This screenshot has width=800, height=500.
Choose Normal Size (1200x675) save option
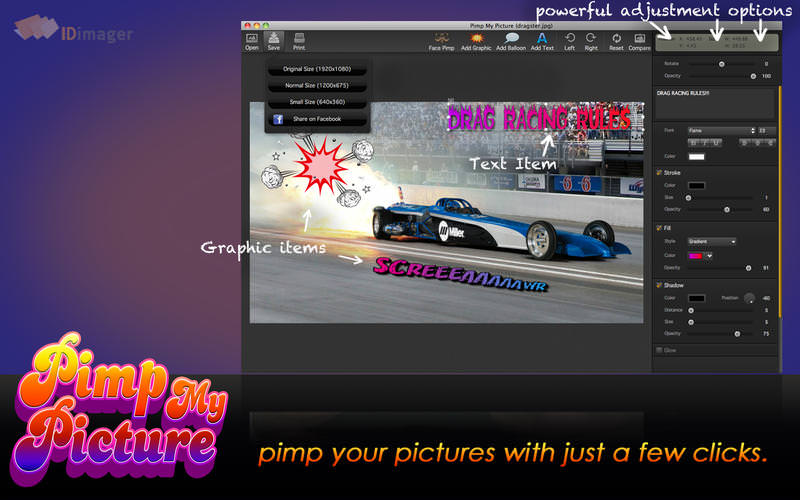point(317,86)
